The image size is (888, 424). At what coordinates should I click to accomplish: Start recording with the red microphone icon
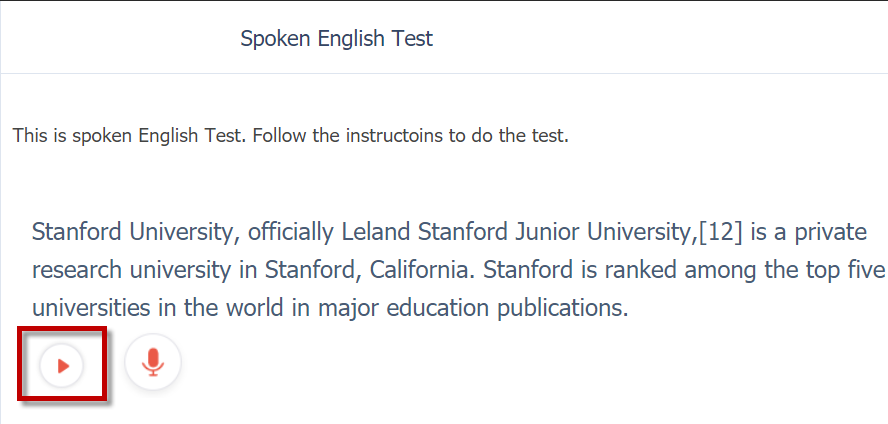point(153,362)
